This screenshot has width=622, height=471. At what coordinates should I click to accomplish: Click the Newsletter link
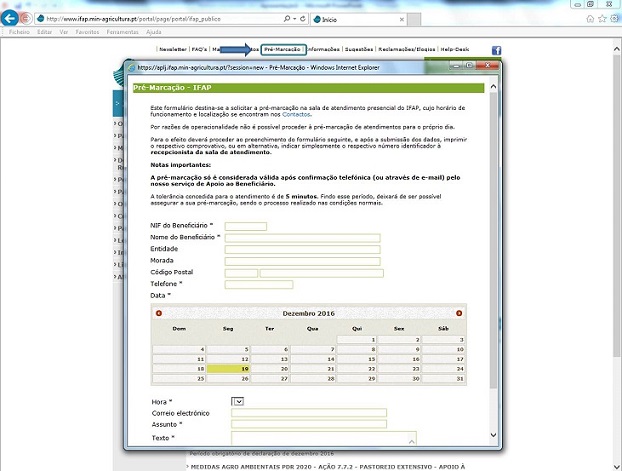pos(173,49)
